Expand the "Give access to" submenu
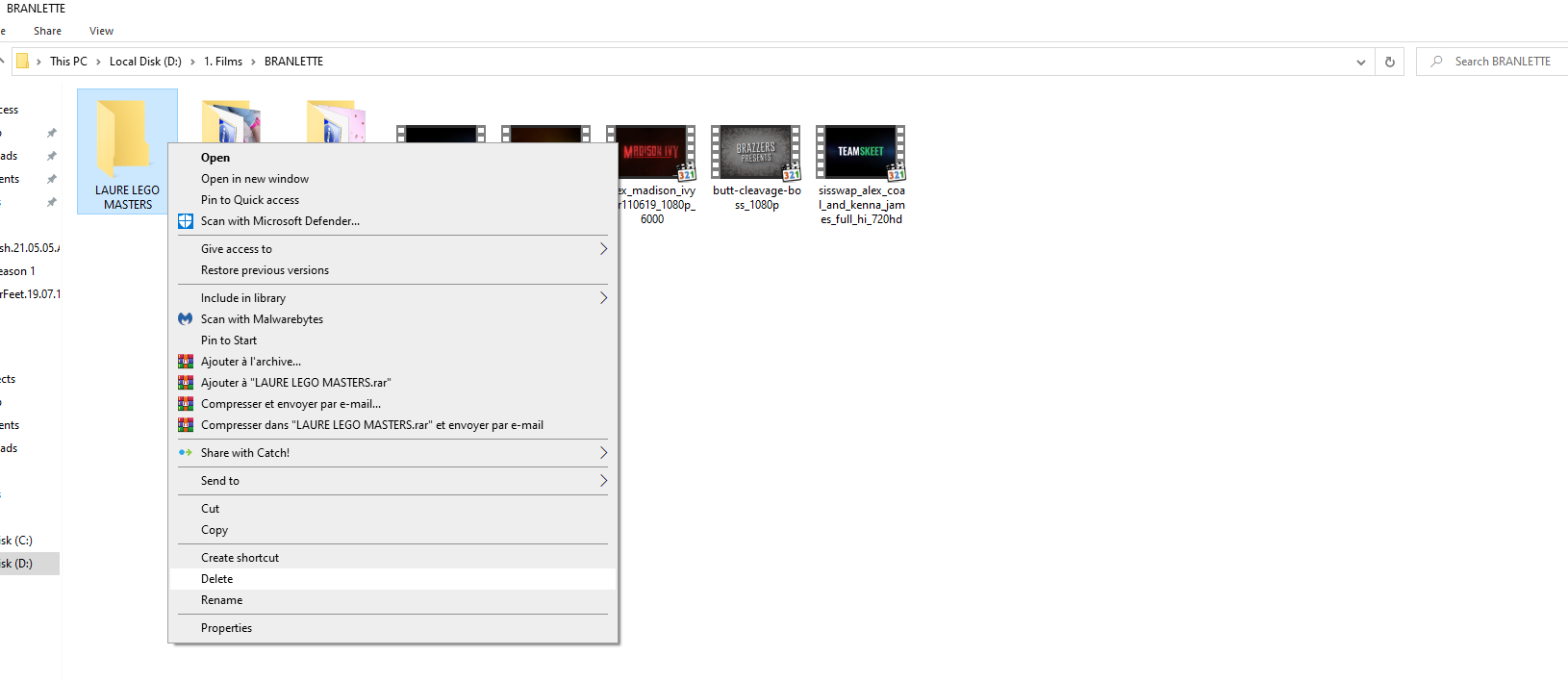Screen dimensions: 1568x681 (603, 249)
